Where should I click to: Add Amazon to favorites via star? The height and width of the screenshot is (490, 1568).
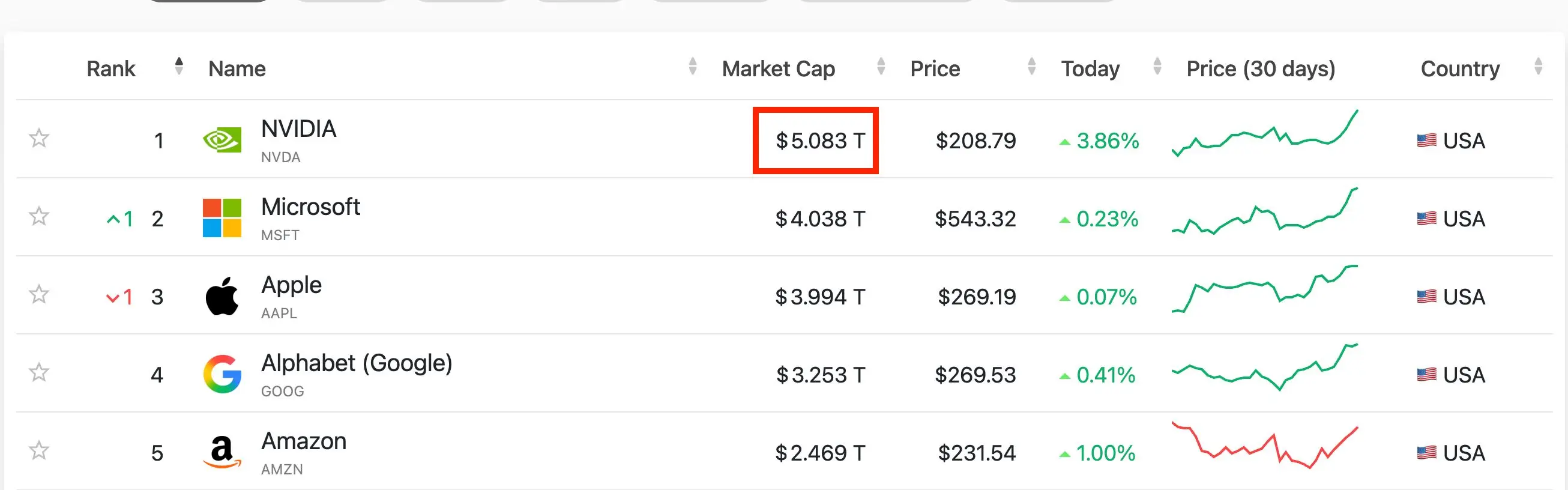39,450
